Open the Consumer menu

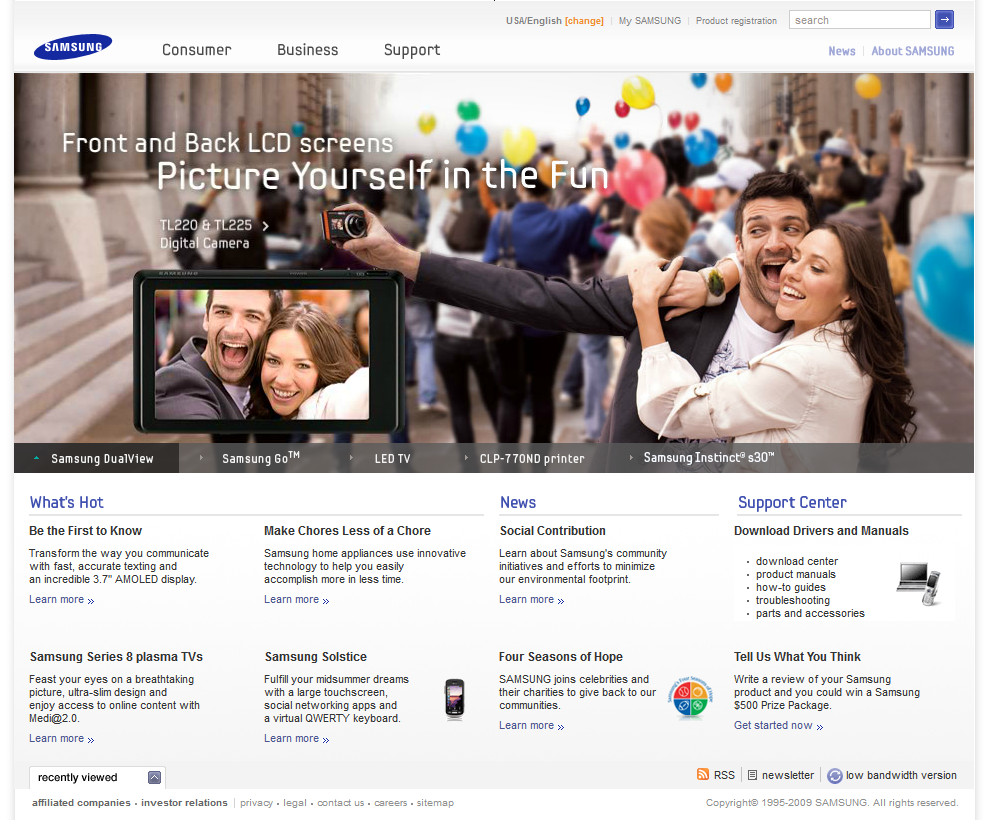point(196,50)
